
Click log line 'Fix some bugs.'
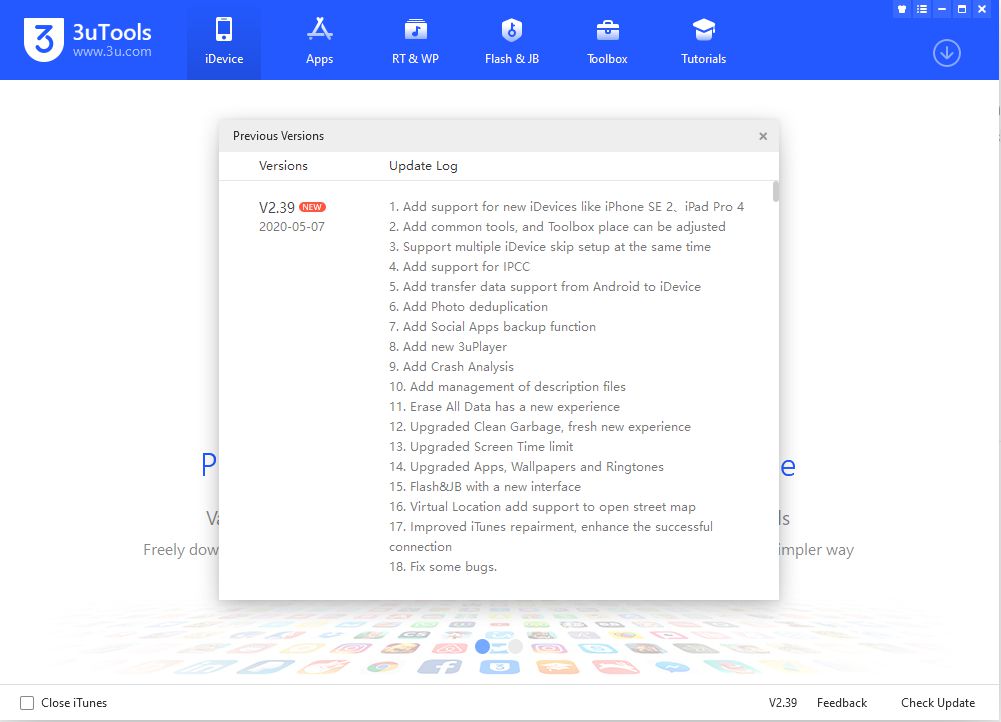click(x=443, y=567)
